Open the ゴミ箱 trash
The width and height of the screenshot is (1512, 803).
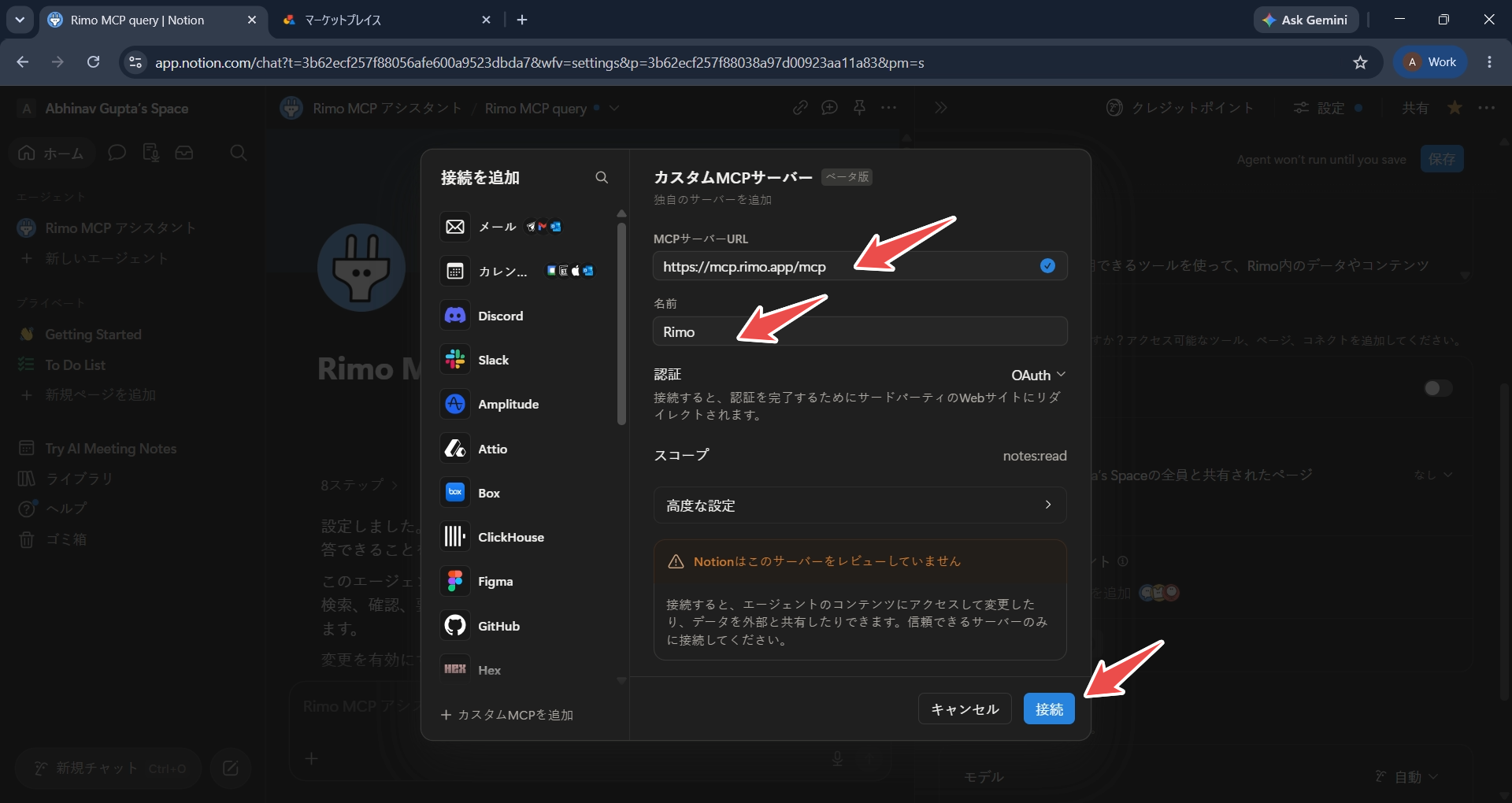pos(65,539)
